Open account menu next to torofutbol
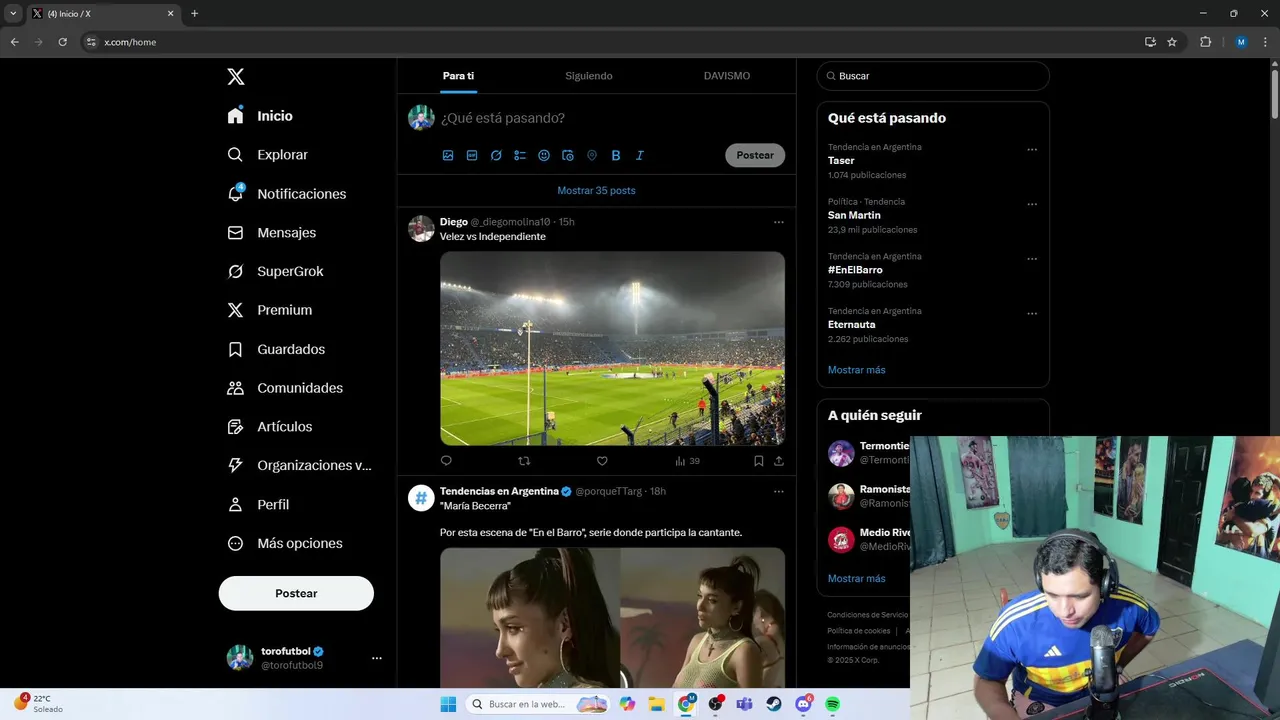The width and height of the screenshot is (1280, 720). 377,658
